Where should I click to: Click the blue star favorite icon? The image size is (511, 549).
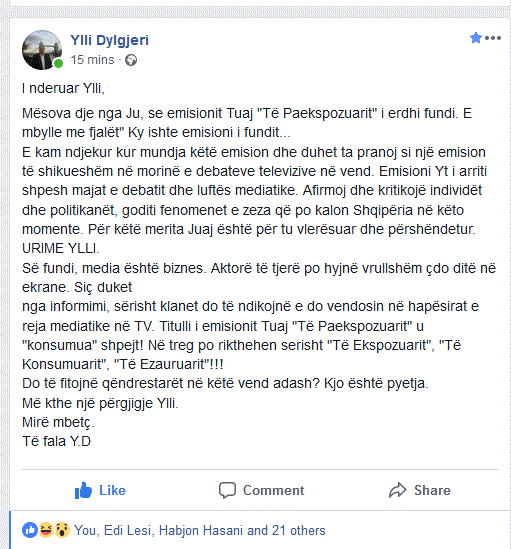click(x=476, y=37)
